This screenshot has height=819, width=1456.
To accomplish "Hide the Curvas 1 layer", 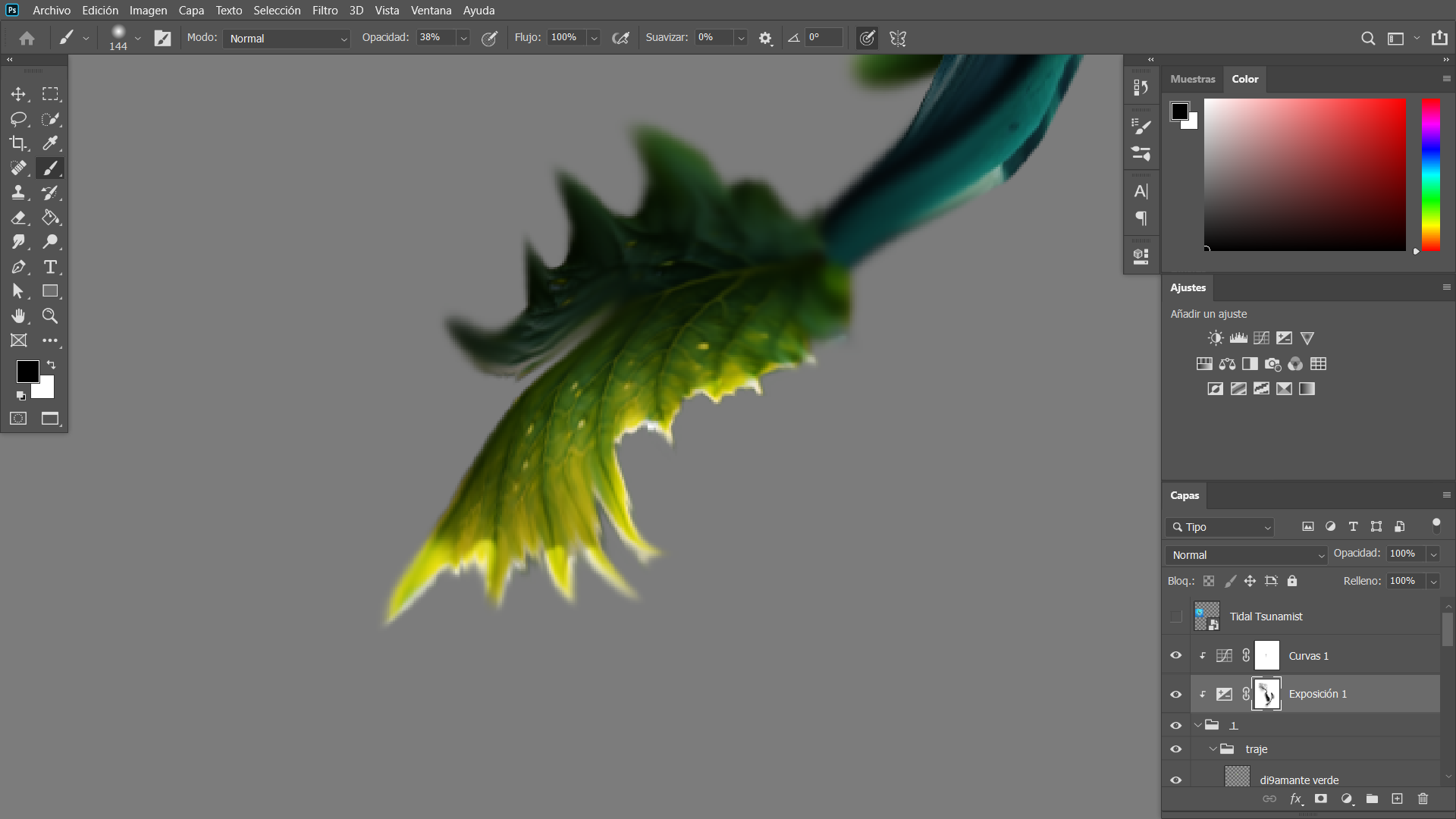I will coord(1175,655).
